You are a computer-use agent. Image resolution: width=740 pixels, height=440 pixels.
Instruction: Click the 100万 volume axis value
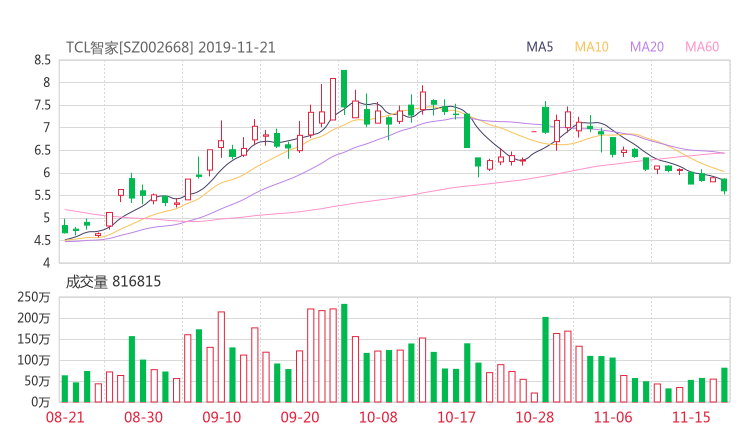(x=33, y=360)
